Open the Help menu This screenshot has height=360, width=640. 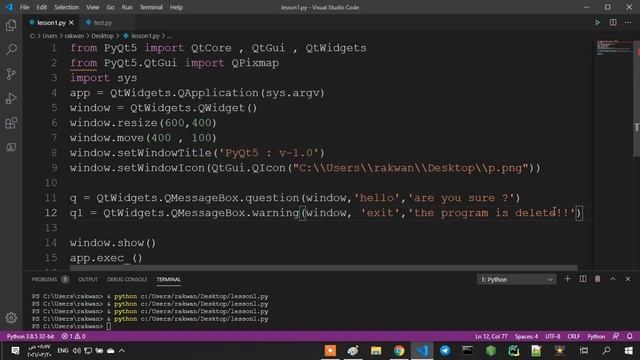point(176,7)
